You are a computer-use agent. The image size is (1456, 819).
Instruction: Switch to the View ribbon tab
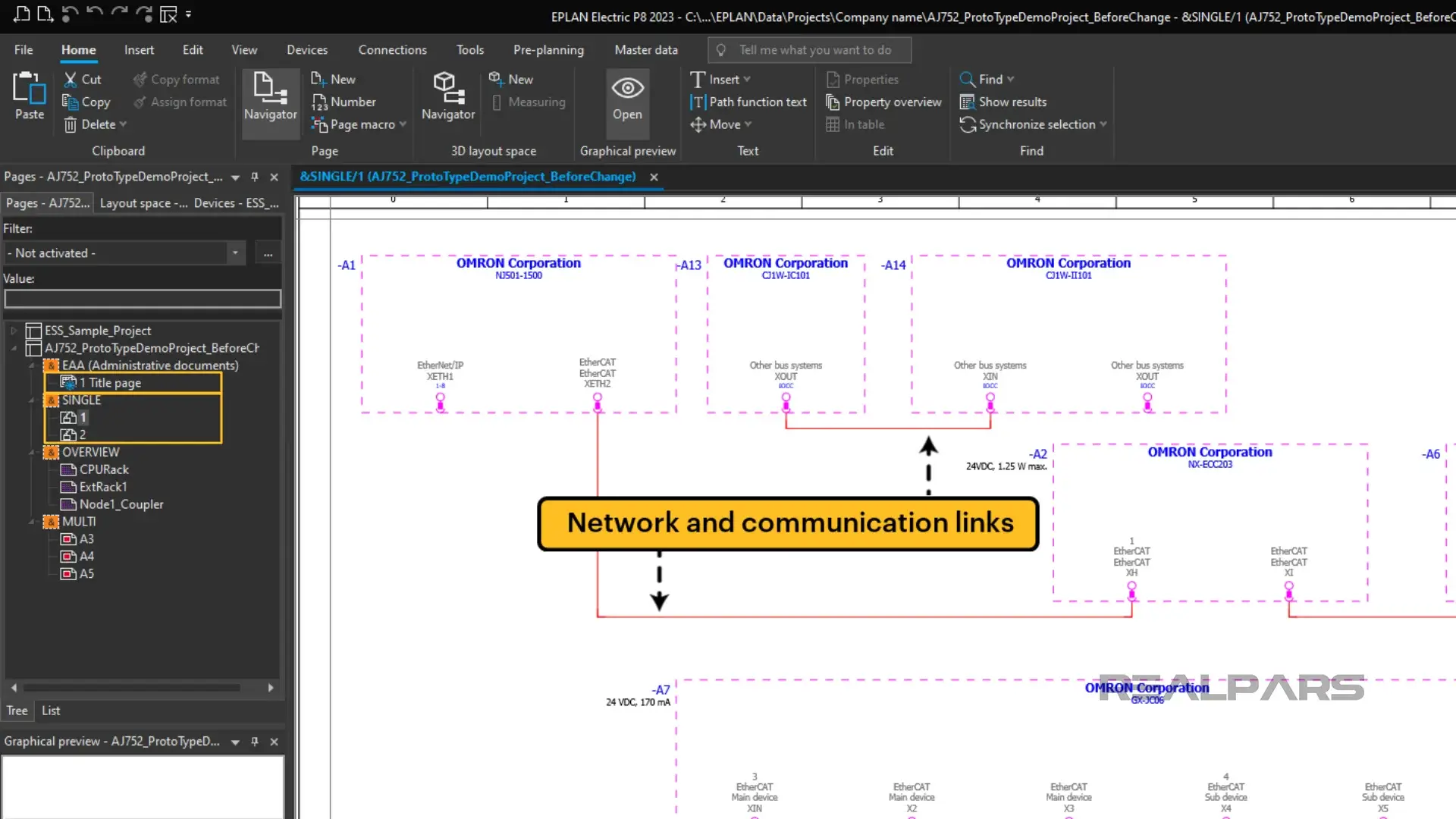(x=244, y=49)
